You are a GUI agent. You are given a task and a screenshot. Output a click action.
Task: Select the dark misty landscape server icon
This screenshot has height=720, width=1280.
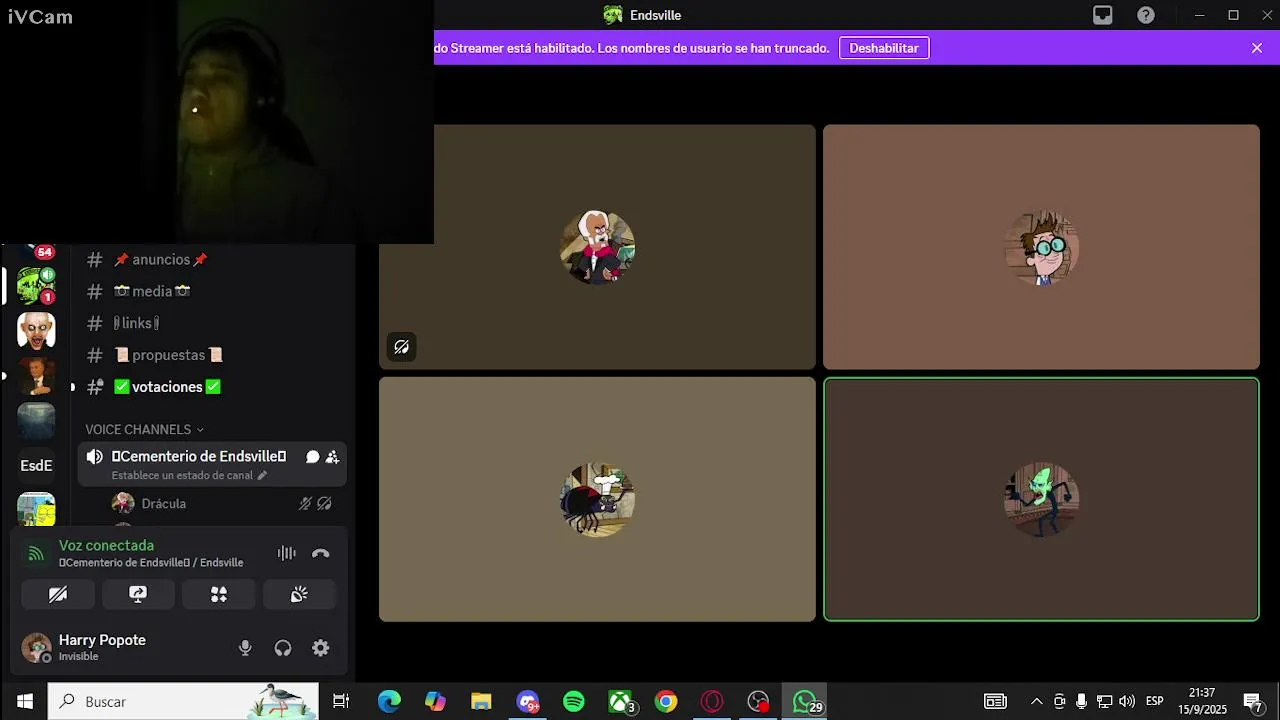36,421
